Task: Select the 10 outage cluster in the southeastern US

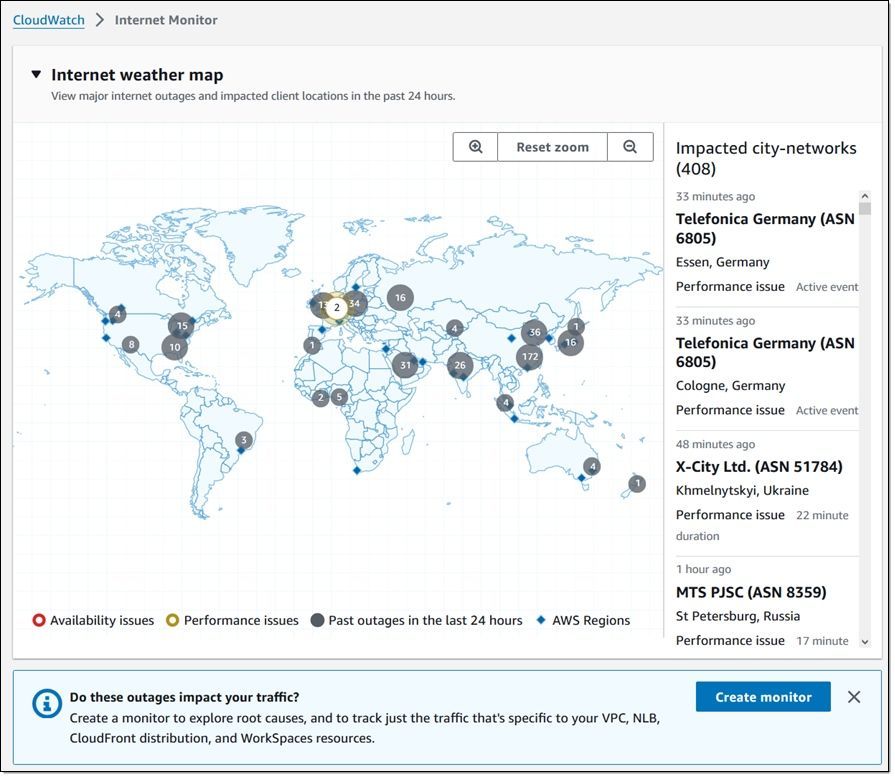Action: [x=175, y=347]
